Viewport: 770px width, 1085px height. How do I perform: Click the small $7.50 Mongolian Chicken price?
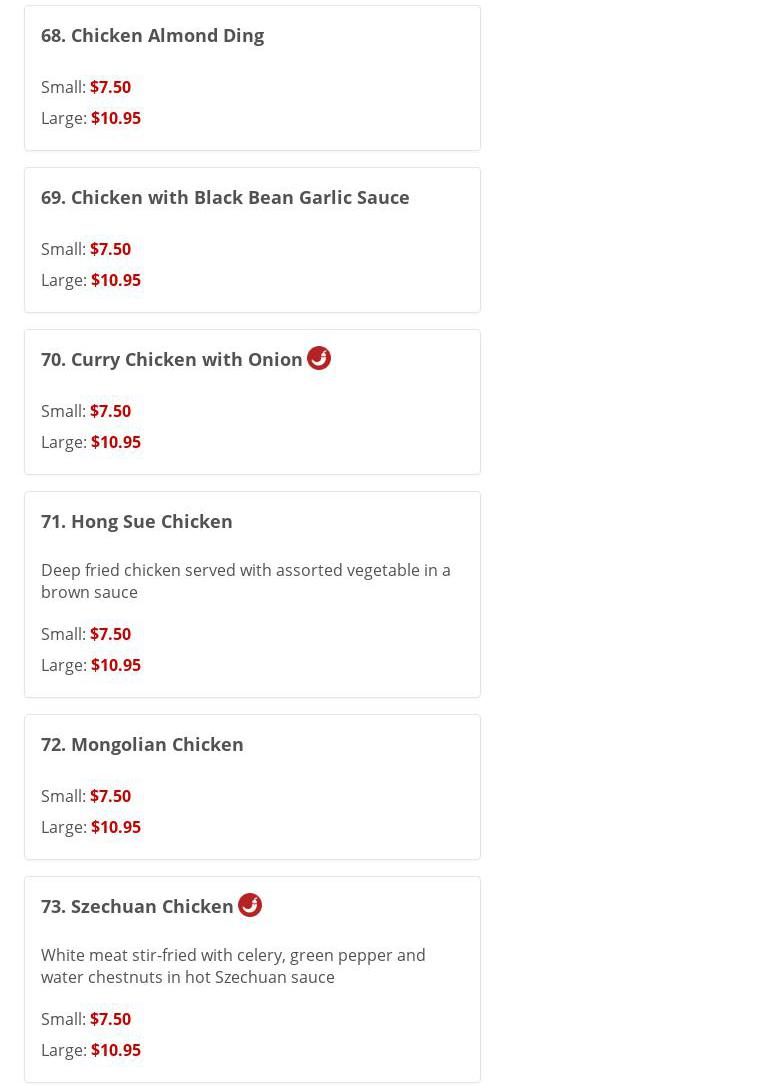[110, 796]
